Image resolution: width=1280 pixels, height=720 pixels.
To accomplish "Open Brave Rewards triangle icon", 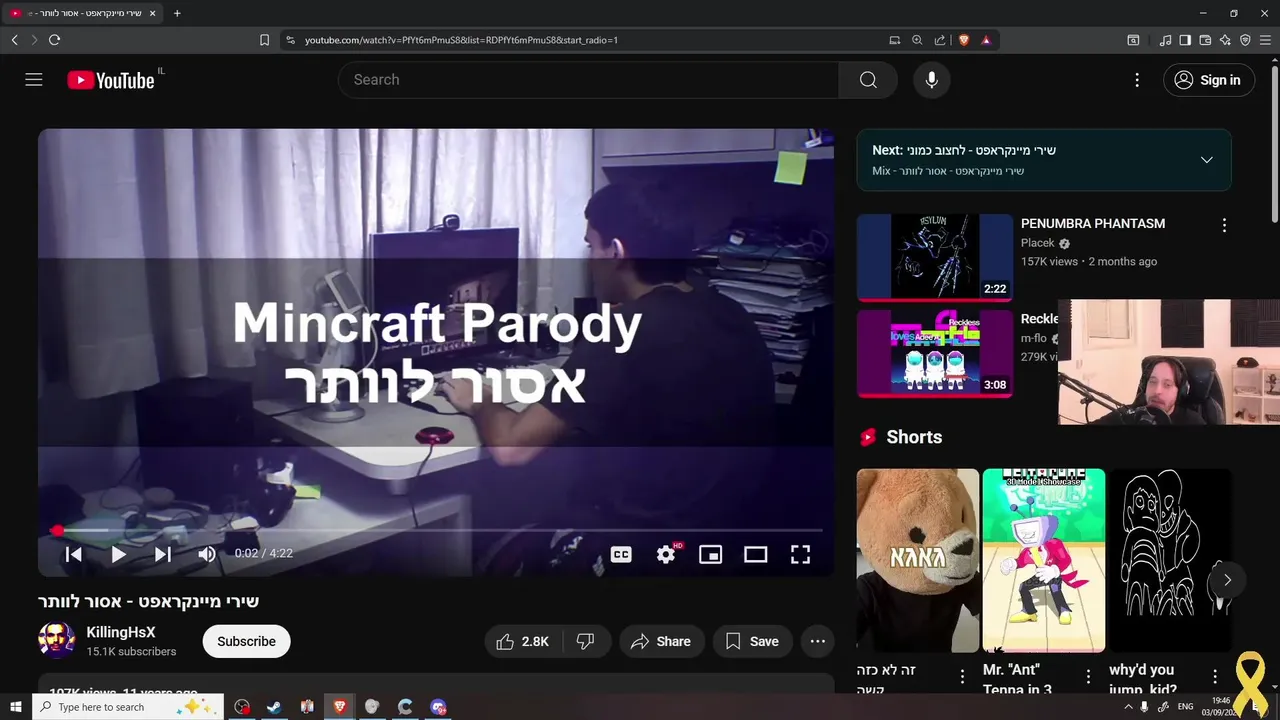I will click(x=986, y=40).
